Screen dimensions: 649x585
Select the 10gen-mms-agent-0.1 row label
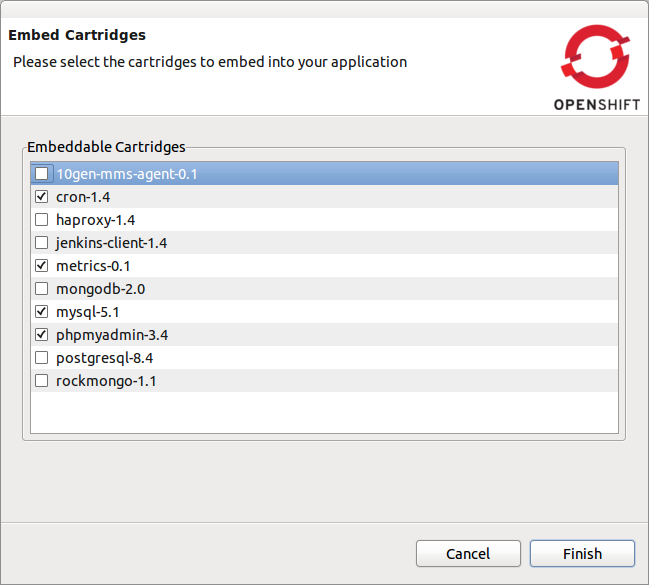(127, 174)
